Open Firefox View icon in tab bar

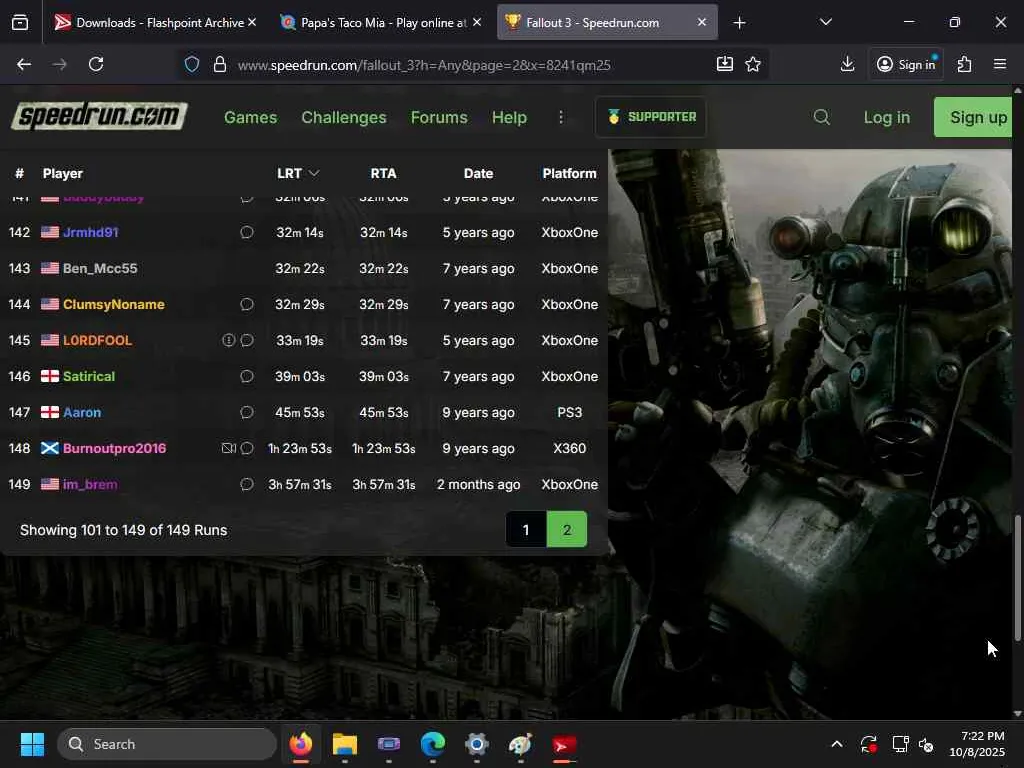[20, 23]
